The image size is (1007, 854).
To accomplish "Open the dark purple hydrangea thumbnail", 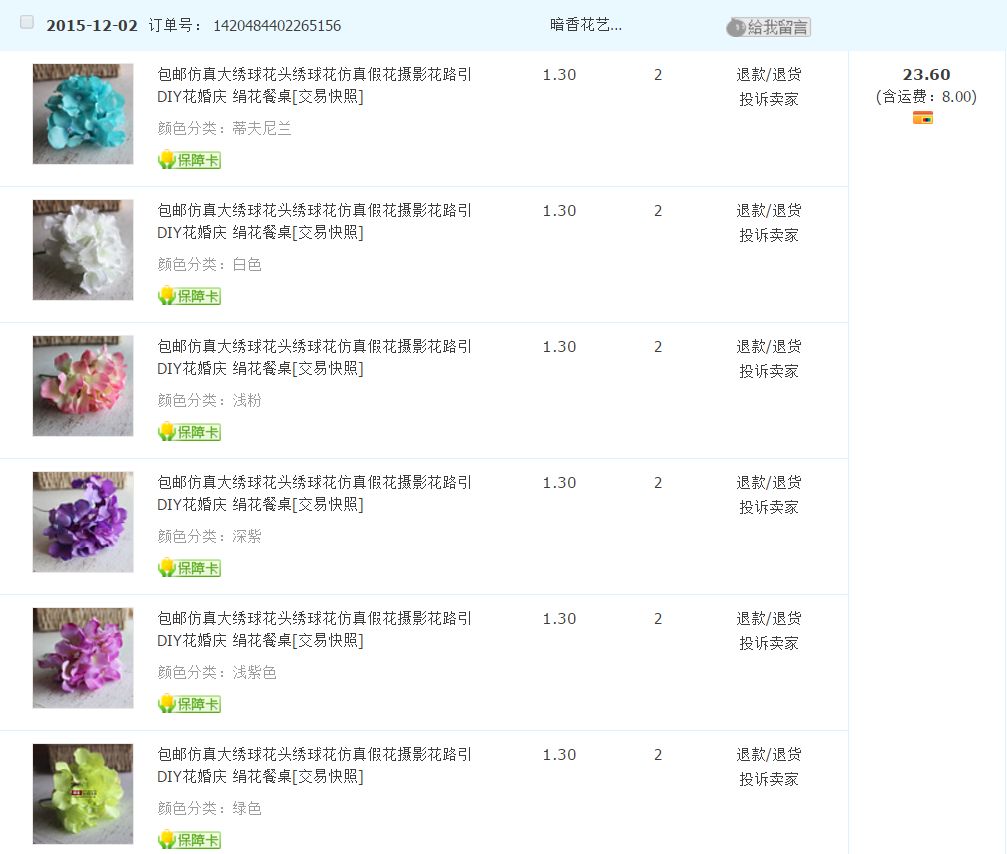I will [83, 522].
